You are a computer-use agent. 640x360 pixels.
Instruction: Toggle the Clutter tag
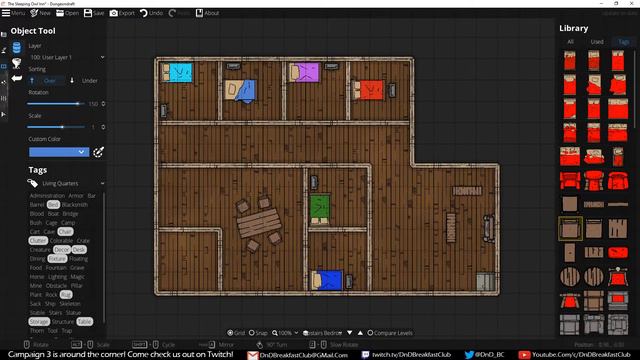point(38,241)
